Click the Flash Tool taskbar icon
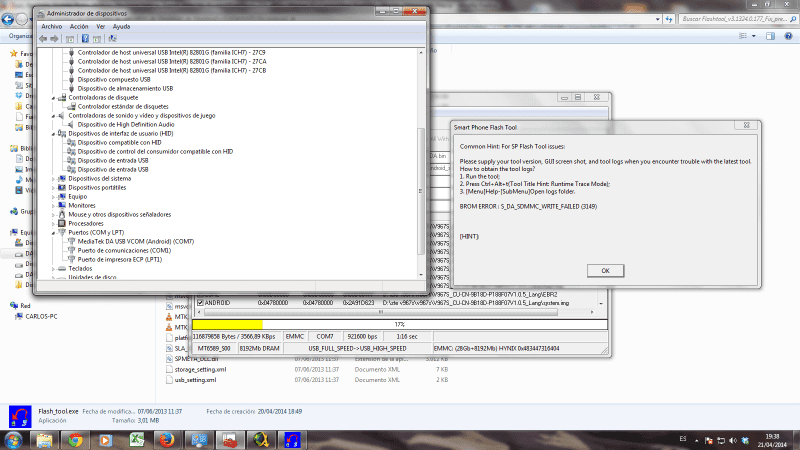Screen dimensions: 800x450 pyautogui.click(x=292, y=440)
